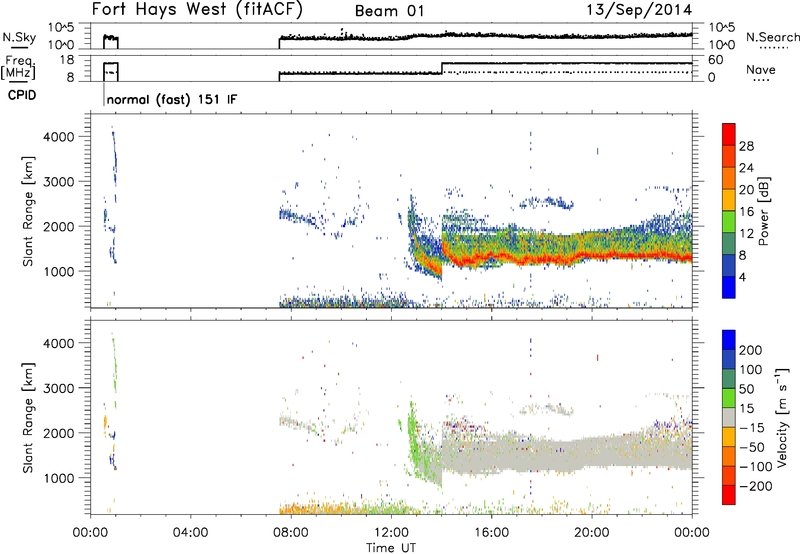This screenshot has height=554, width=800.
Task: Click the "Power [dB]" color bar title
Action: coord(763,211)
